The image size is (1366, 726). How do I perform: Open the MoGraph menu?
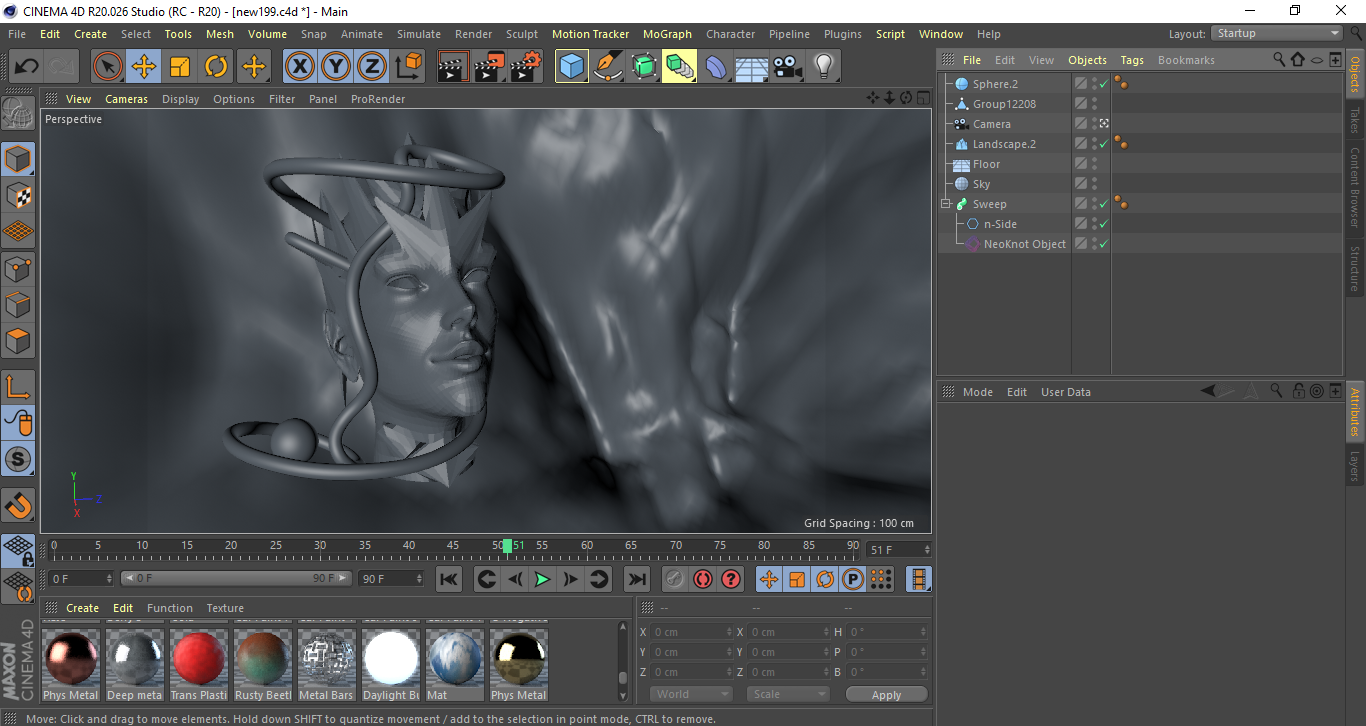(667, 34)
